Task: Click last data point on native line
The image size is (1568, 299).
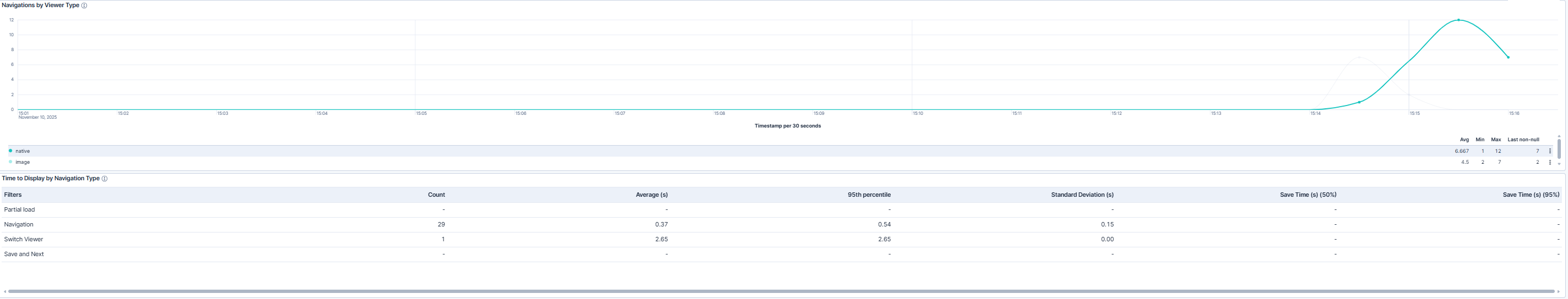Action: 1509,58
